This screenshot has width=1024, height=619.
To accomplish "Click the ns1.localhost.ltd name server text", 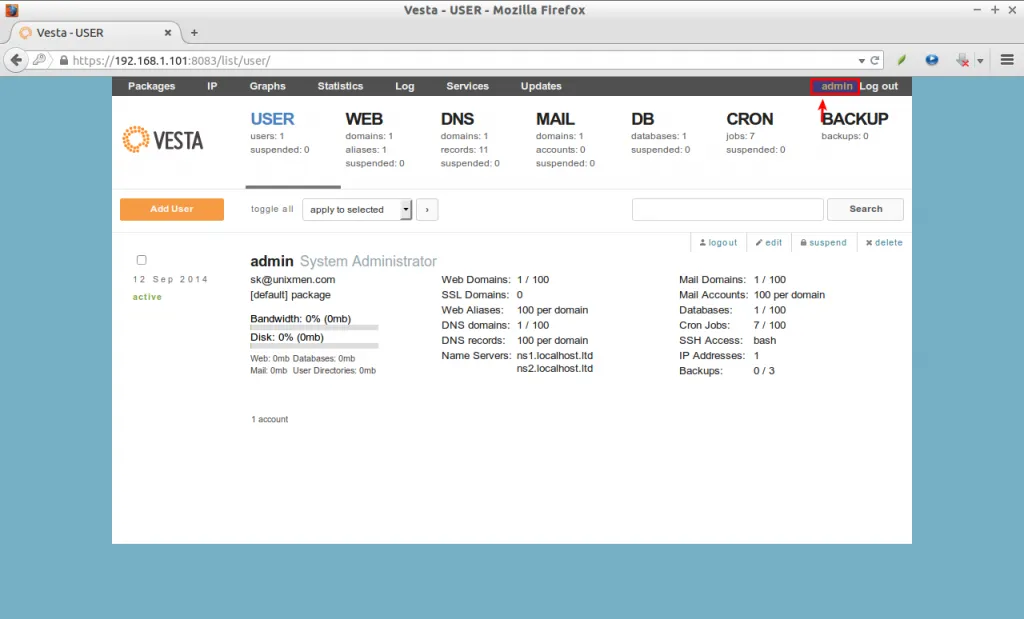I will (555, 355).
